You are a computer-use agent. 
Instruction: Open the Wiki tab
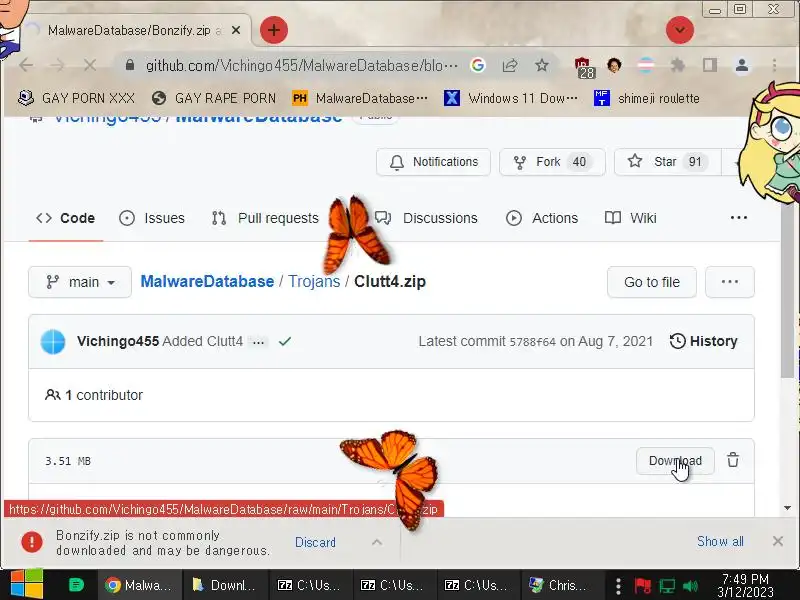point(630,218)
